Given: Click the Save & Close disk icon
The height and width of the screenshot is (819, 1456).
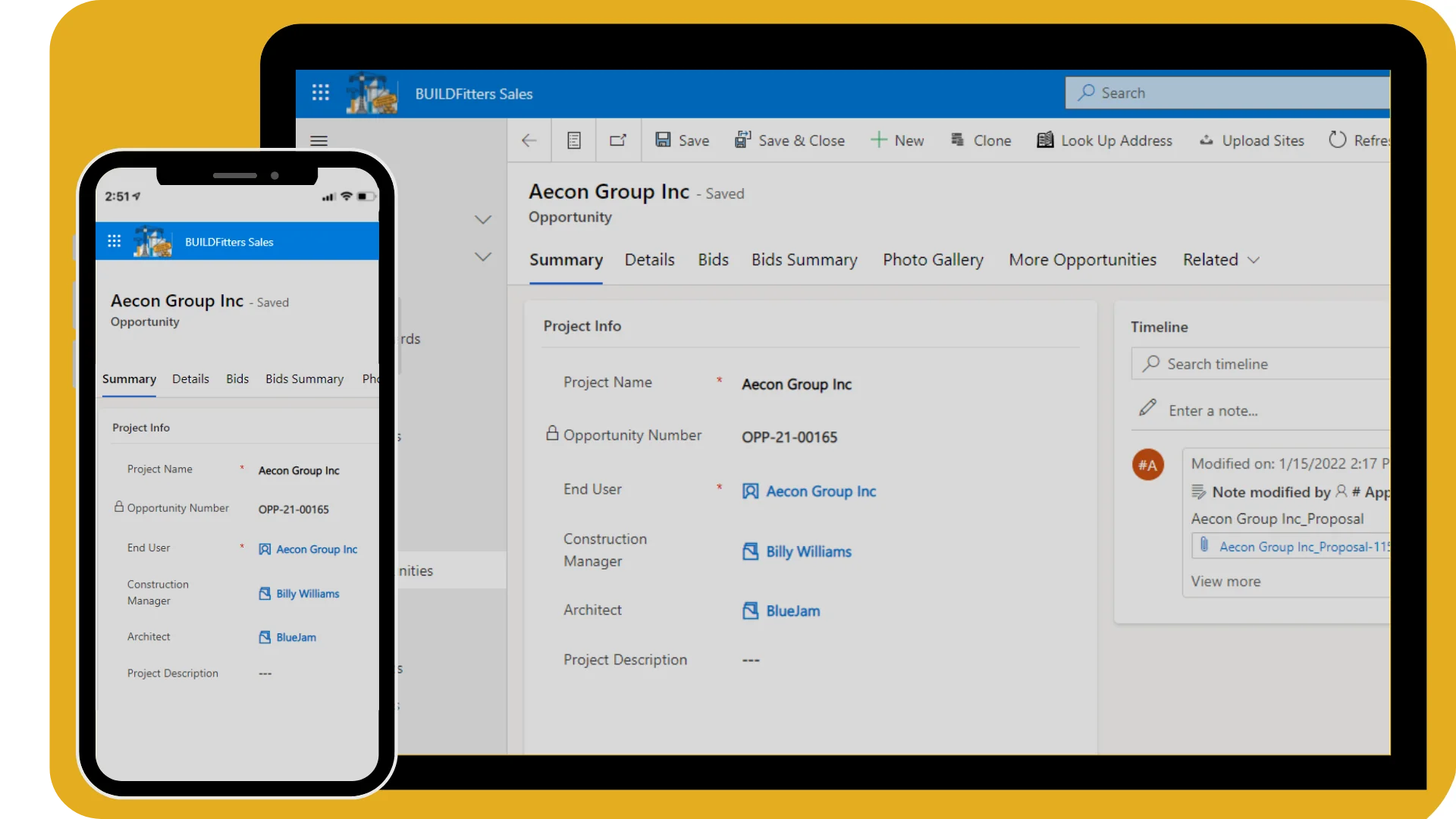Looking at the screenshot, I should point(742,140).
